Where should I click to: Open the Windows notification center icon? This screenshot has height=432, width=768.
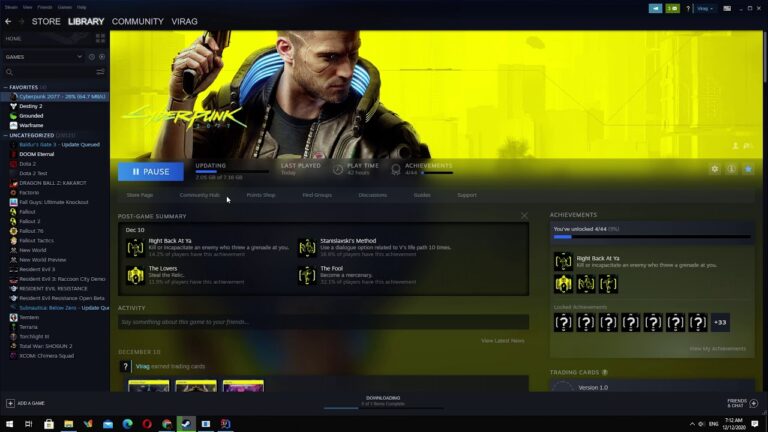point(755,424)
